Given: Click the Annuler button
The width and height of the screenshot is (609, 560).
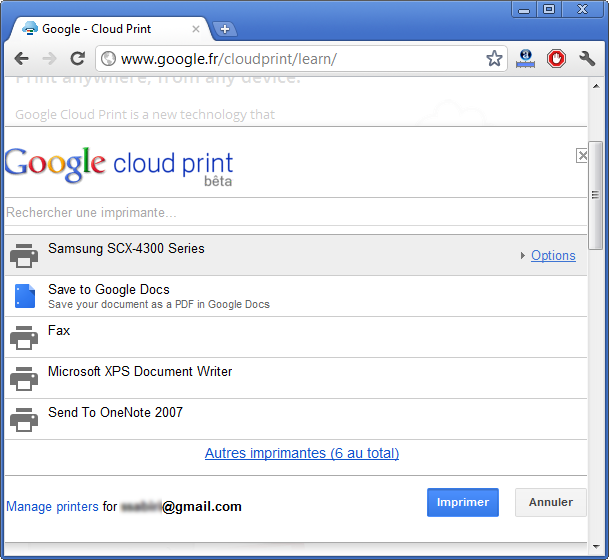Looking at the screenshot, I should [550, 502].
